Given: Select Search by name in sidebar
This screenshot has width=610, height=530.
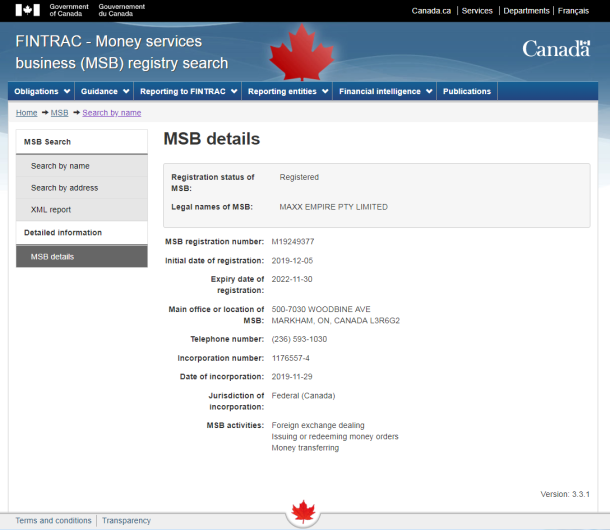Looking at the screenshot, I should click(x=82, y=166).
